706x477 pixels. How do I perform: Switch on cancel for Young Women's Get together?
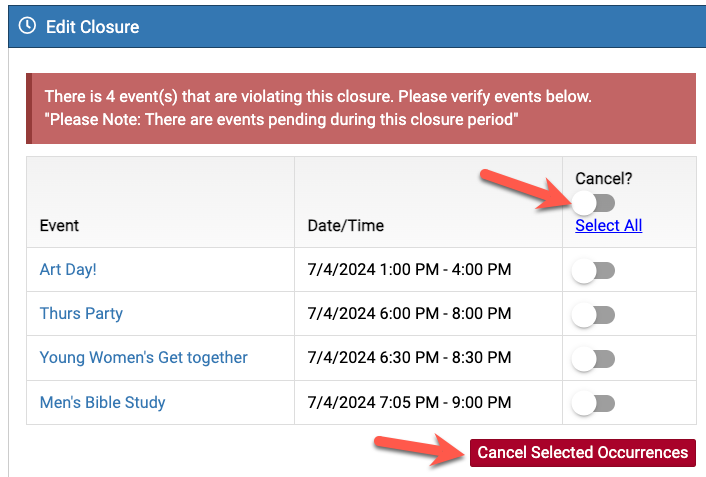coord(594,359)
